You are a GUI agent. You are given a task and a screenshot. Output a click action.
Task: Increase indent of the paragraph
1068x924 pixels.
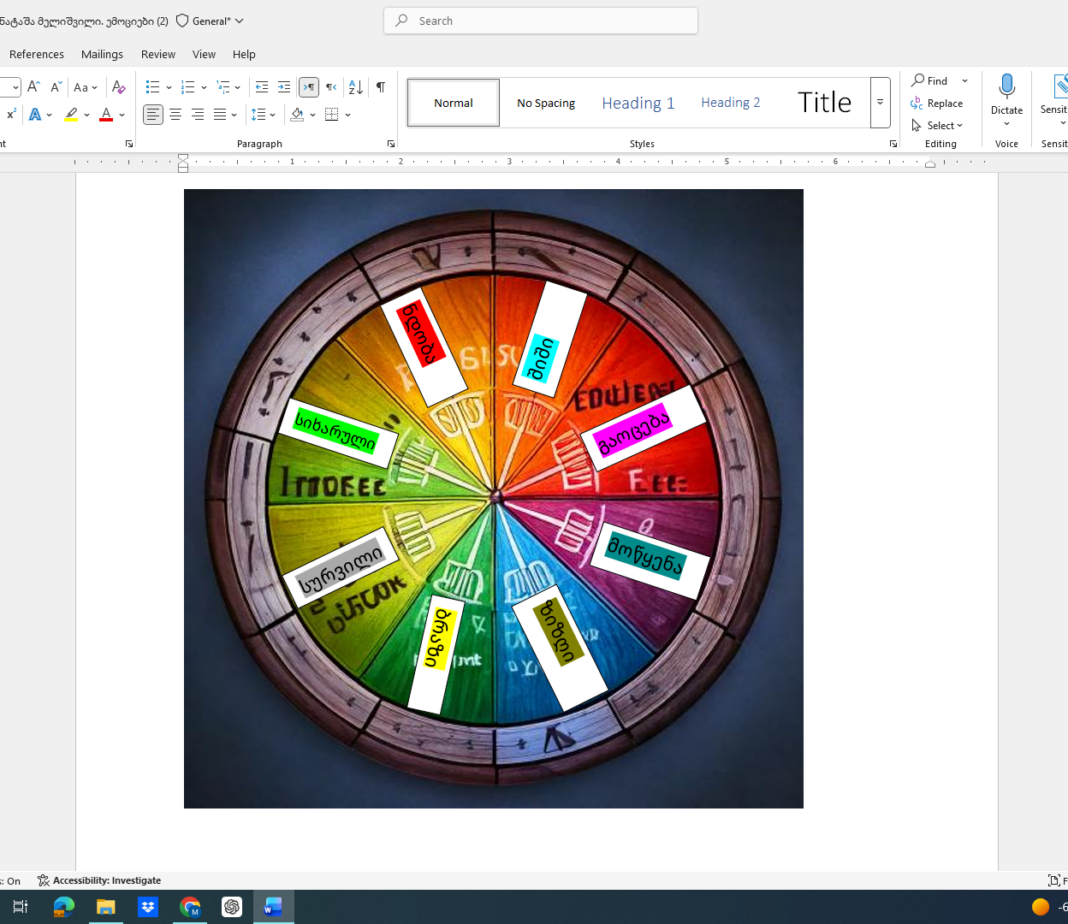pyautogui.click(x=284, y=87)
